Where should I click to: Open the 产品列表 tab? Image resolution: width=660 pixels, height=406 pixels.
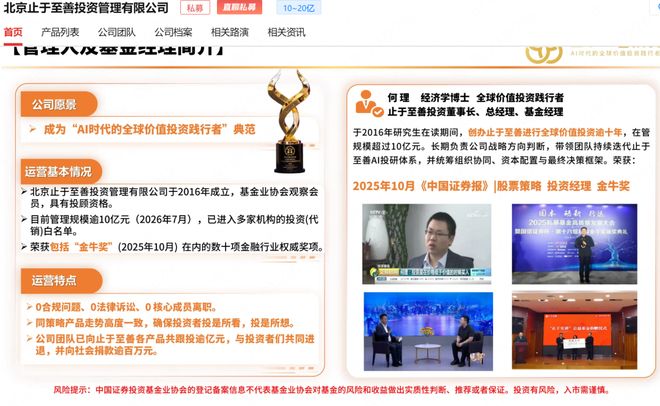point(60,32)
